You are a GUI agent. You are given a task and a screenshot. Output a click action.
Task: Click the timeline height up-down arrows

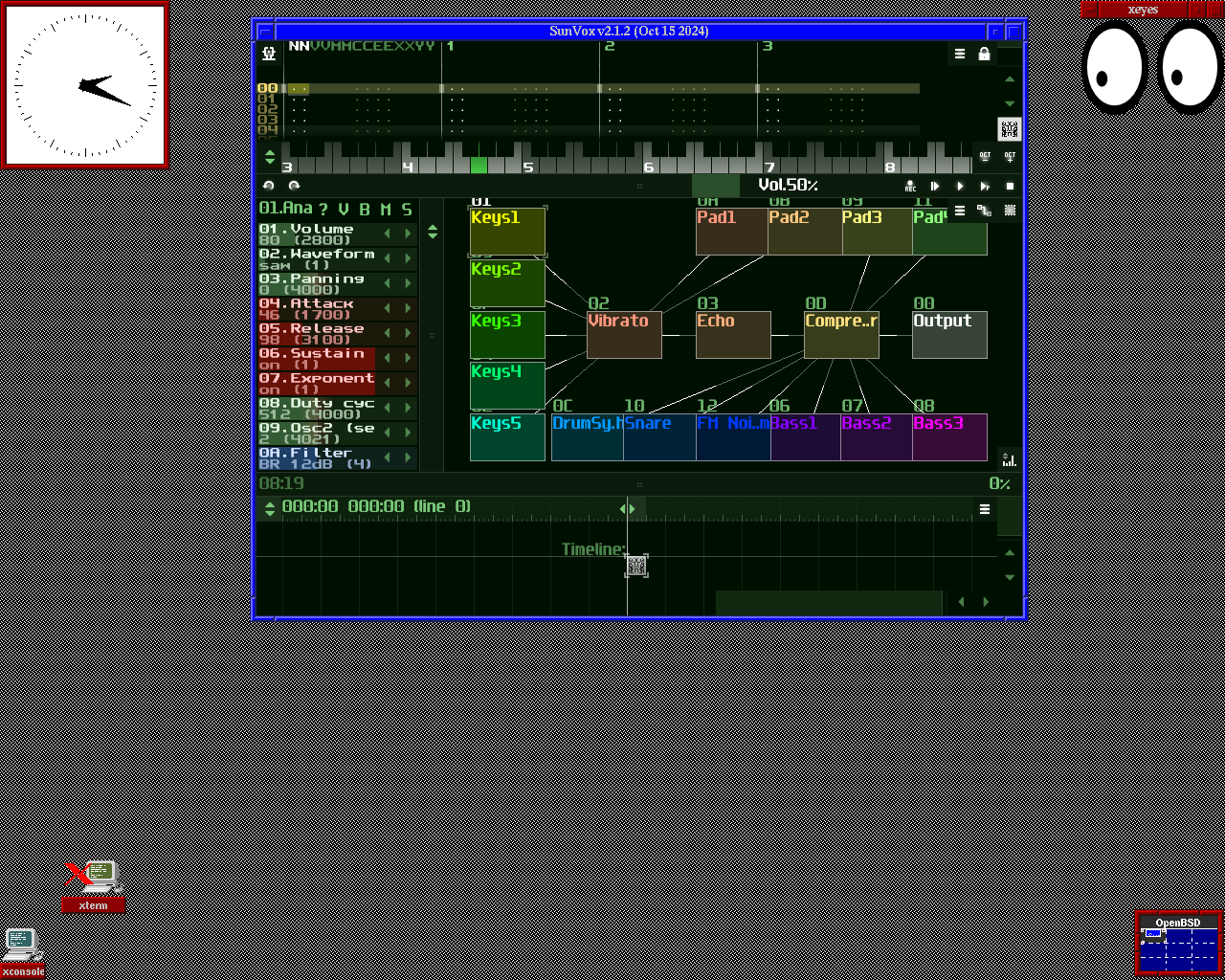270,508
